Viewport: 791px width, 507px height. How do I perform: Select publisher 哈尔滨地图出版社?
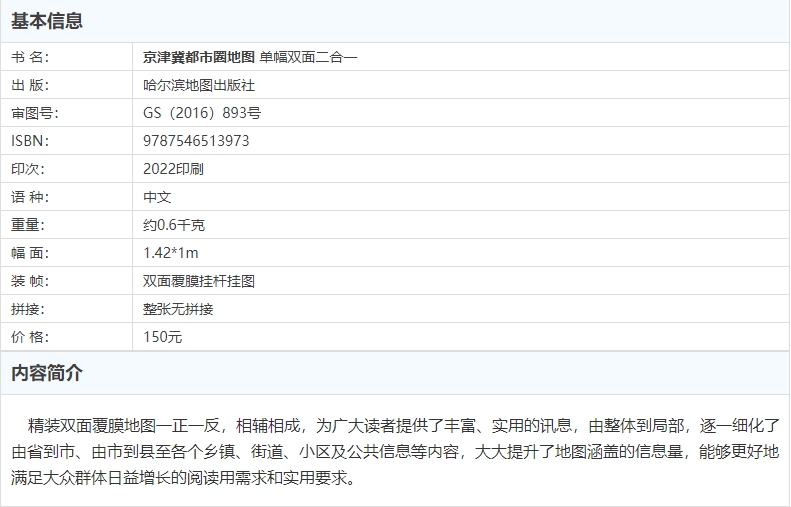199,85
